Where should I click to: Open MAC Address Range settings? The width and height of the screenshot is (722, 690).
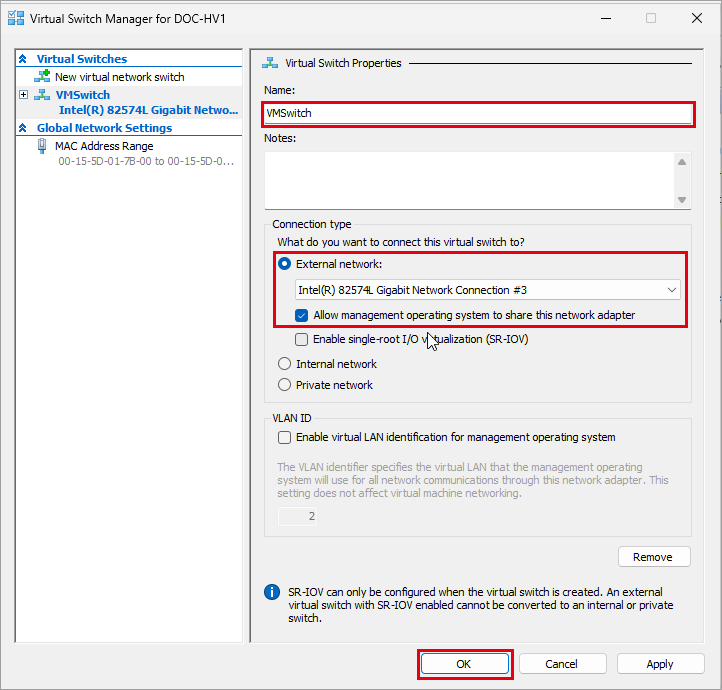coord(104,146)
